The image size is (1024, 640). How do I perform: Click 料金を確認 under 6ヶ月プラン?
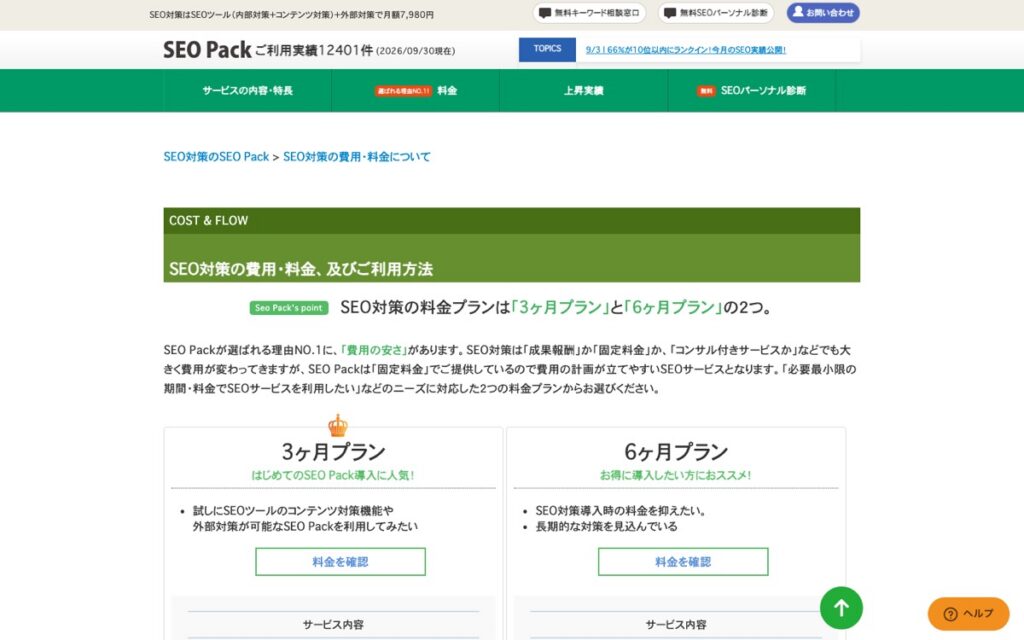coord(683,562)
